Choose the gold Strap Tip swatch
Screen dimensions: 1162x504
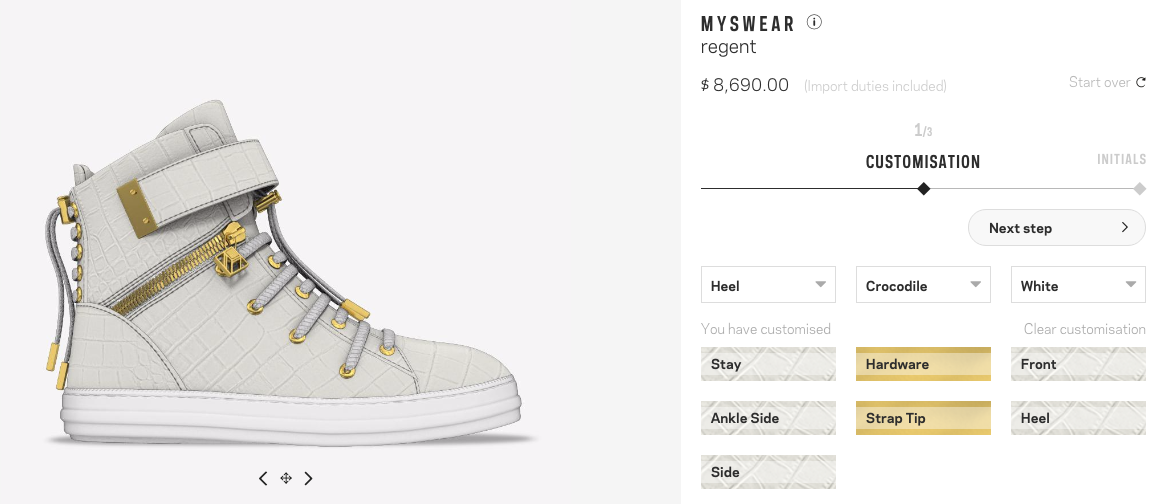[923, 418]
